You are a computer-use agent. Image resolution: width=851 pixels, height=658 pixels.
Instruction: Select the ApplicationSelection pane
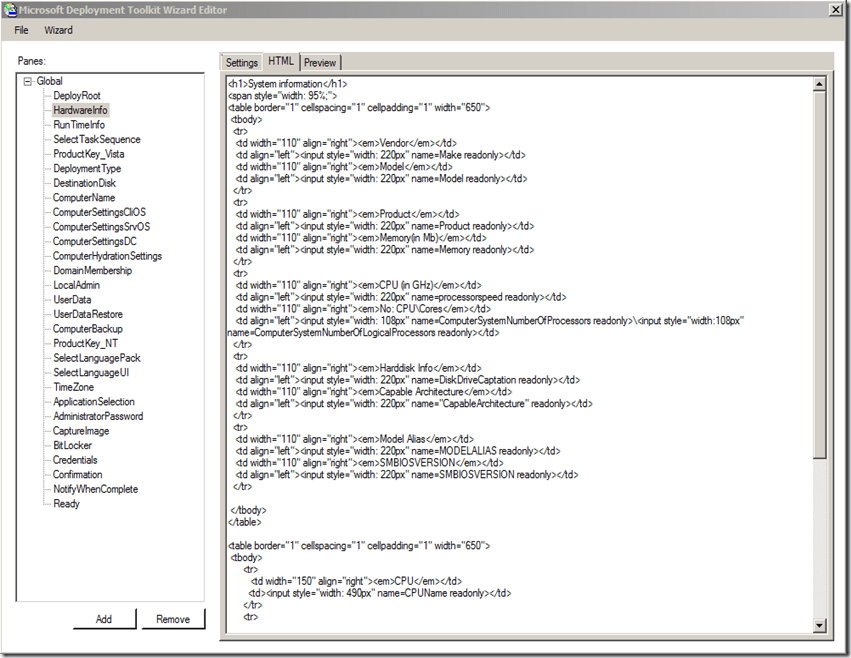94,402
